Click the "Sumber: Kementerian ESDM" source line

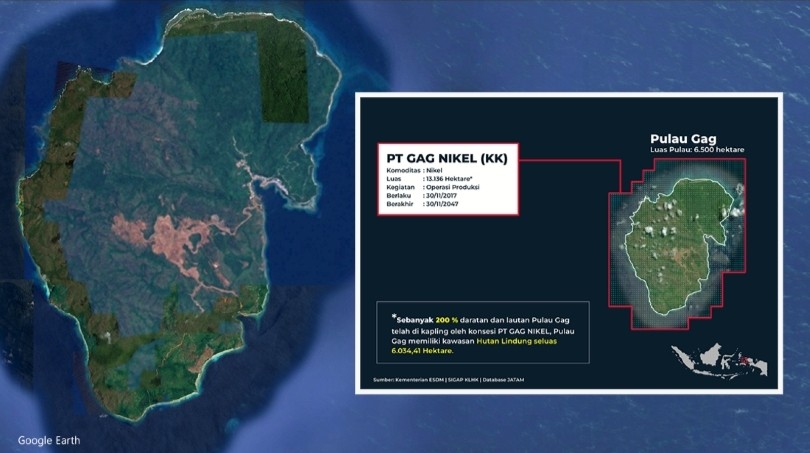coord(448,380)
